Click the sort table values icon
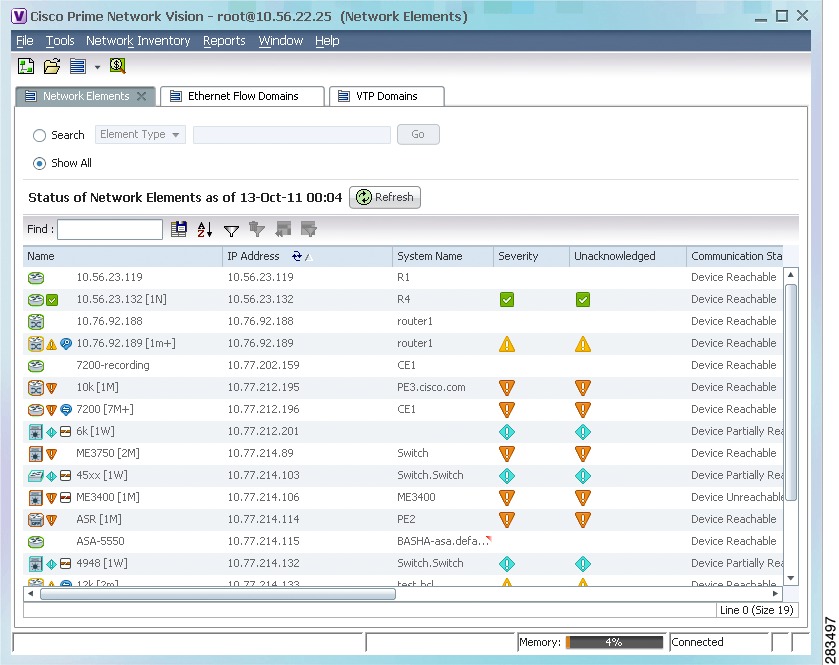Viewport: 839px width, 665px height. click(x=205, y=229)
